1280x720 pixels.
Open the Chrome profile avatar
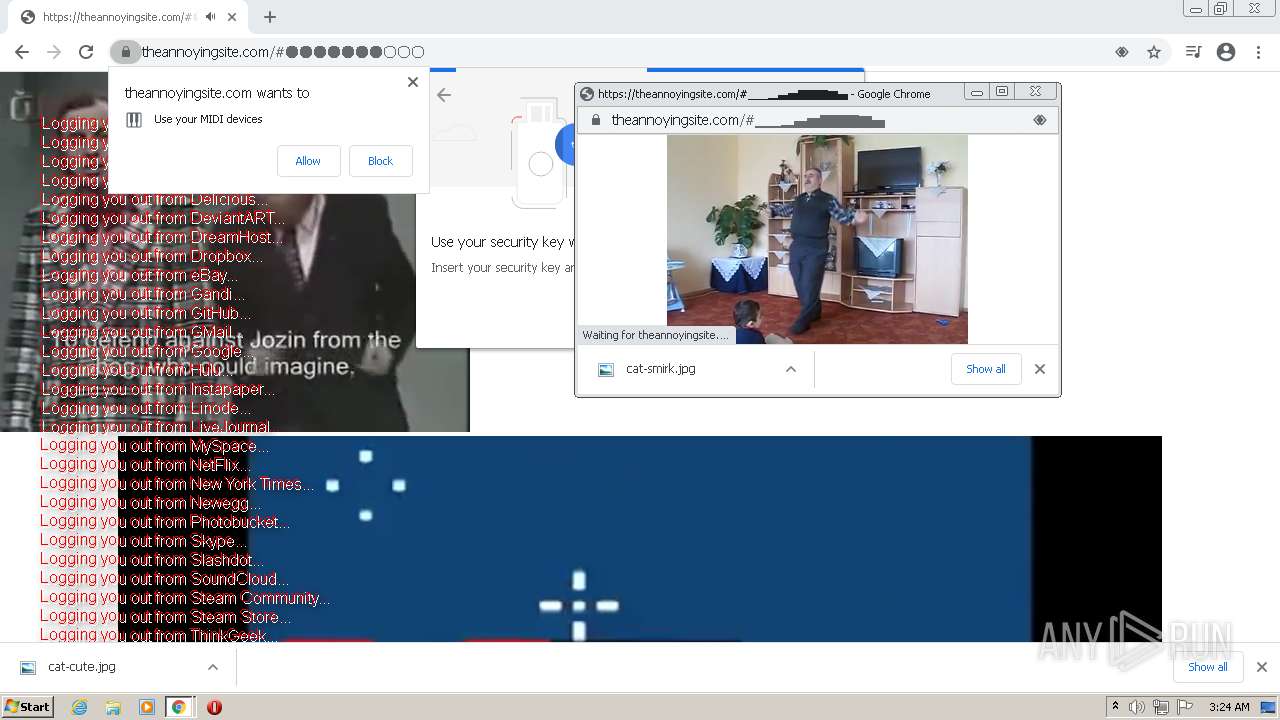1226,52
